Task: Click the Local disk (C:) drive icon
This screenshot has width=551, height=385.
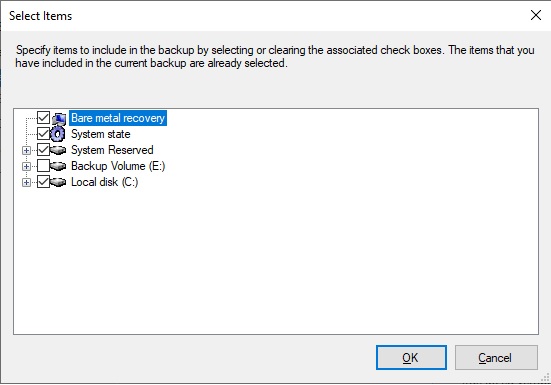Action: tap(58, 182)
